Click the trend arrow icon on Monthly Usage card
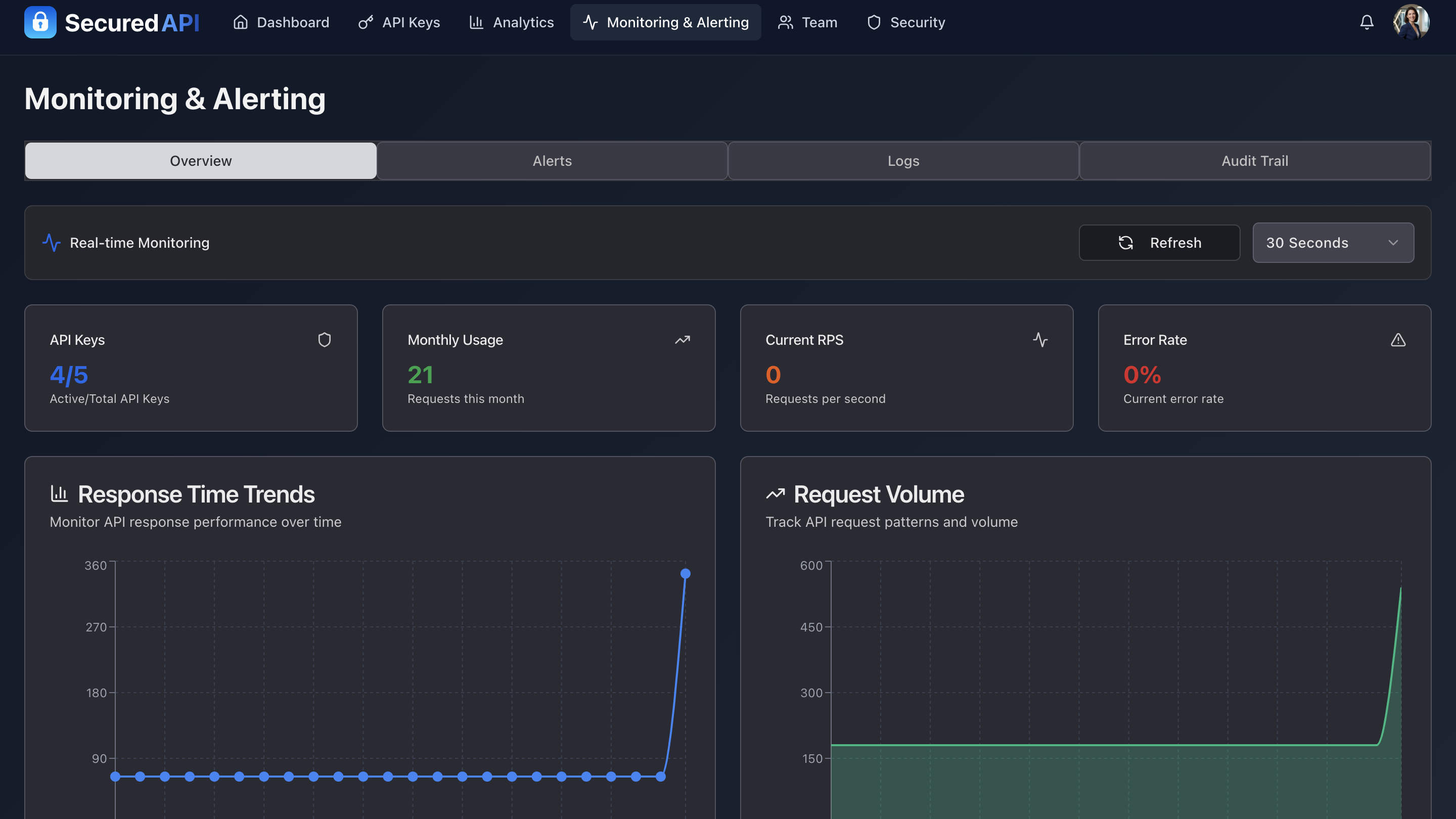 tap(682, 340)
